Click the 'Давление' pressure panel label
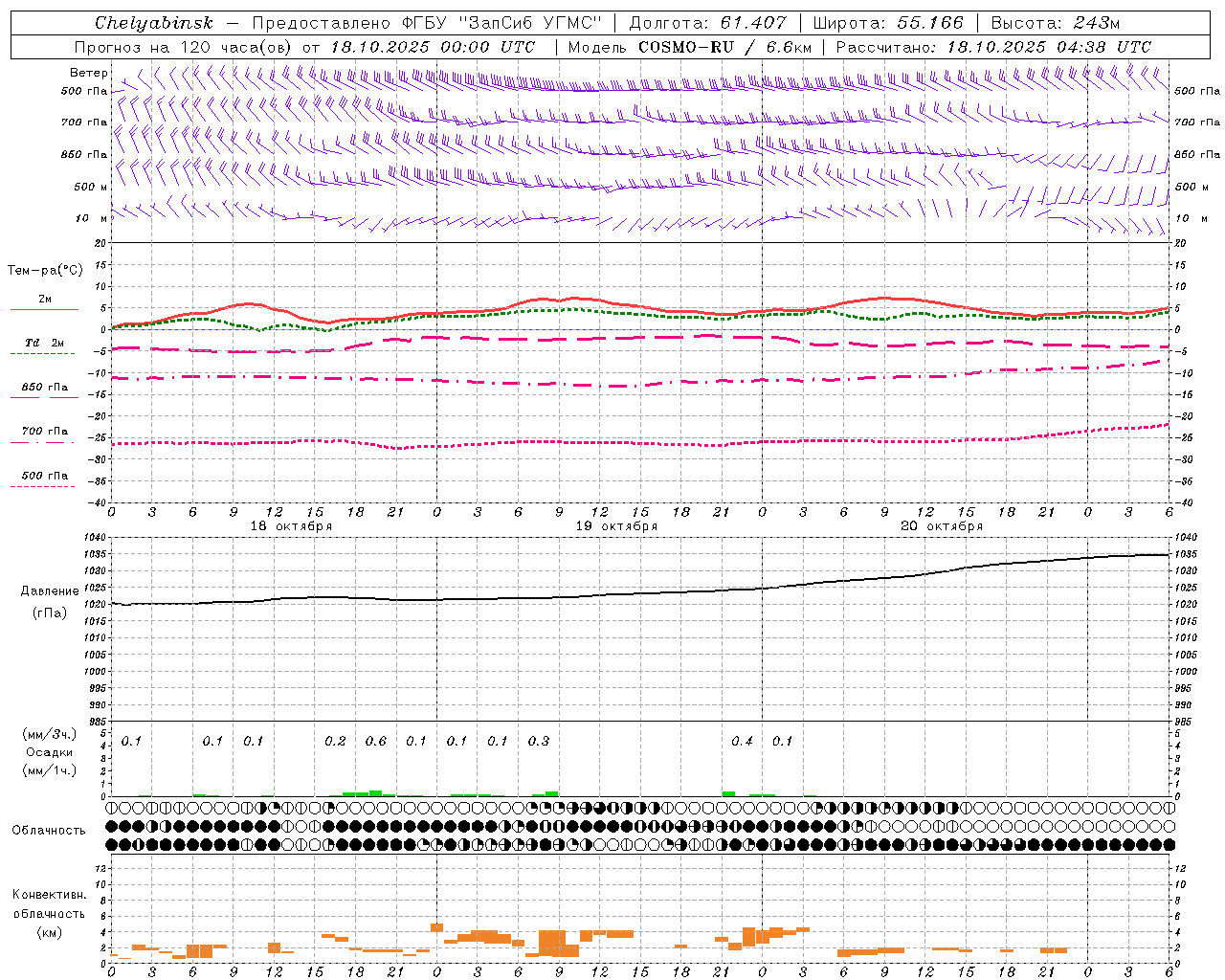The image size is (1225, 980). coord(49,591)
